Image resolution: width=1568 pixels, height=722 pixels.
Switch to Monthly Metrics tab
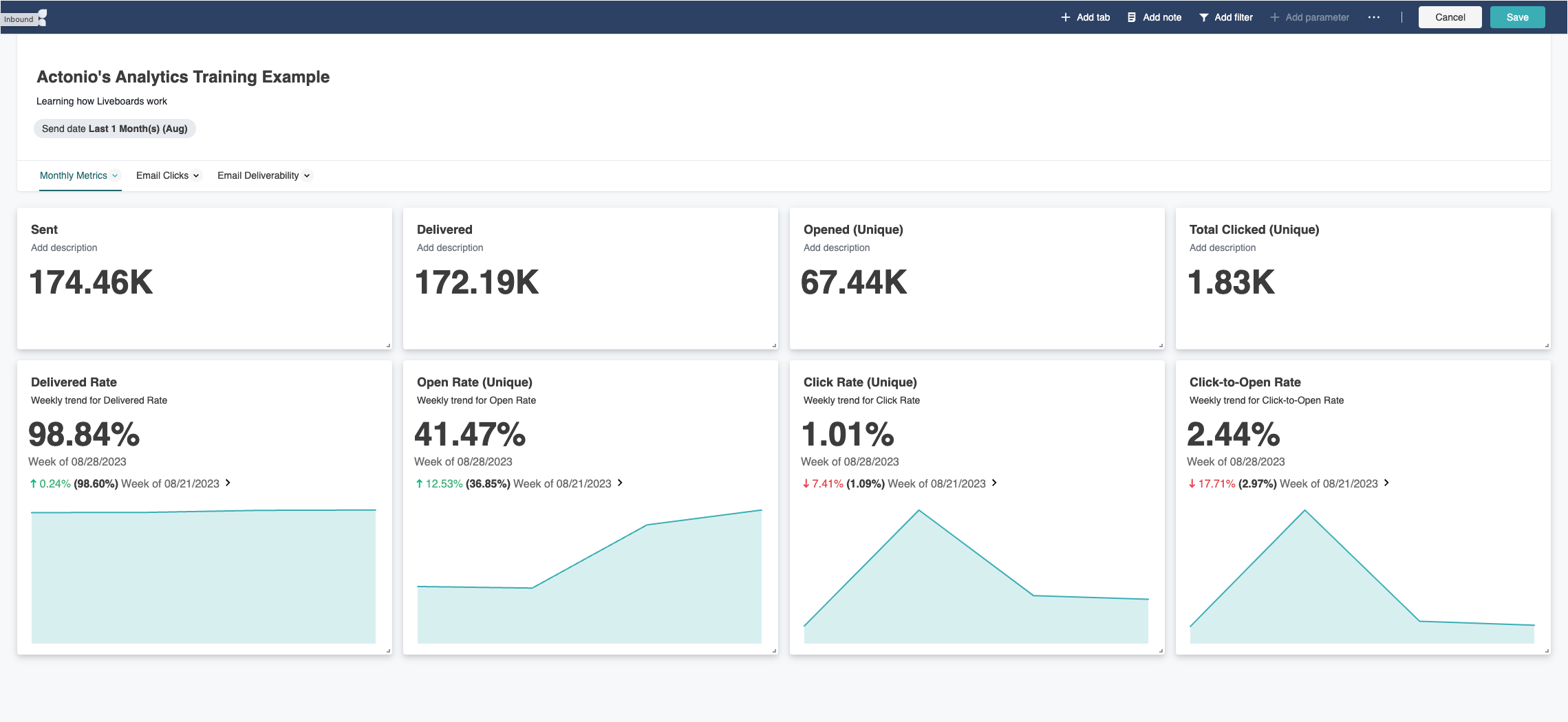point(74,175)
